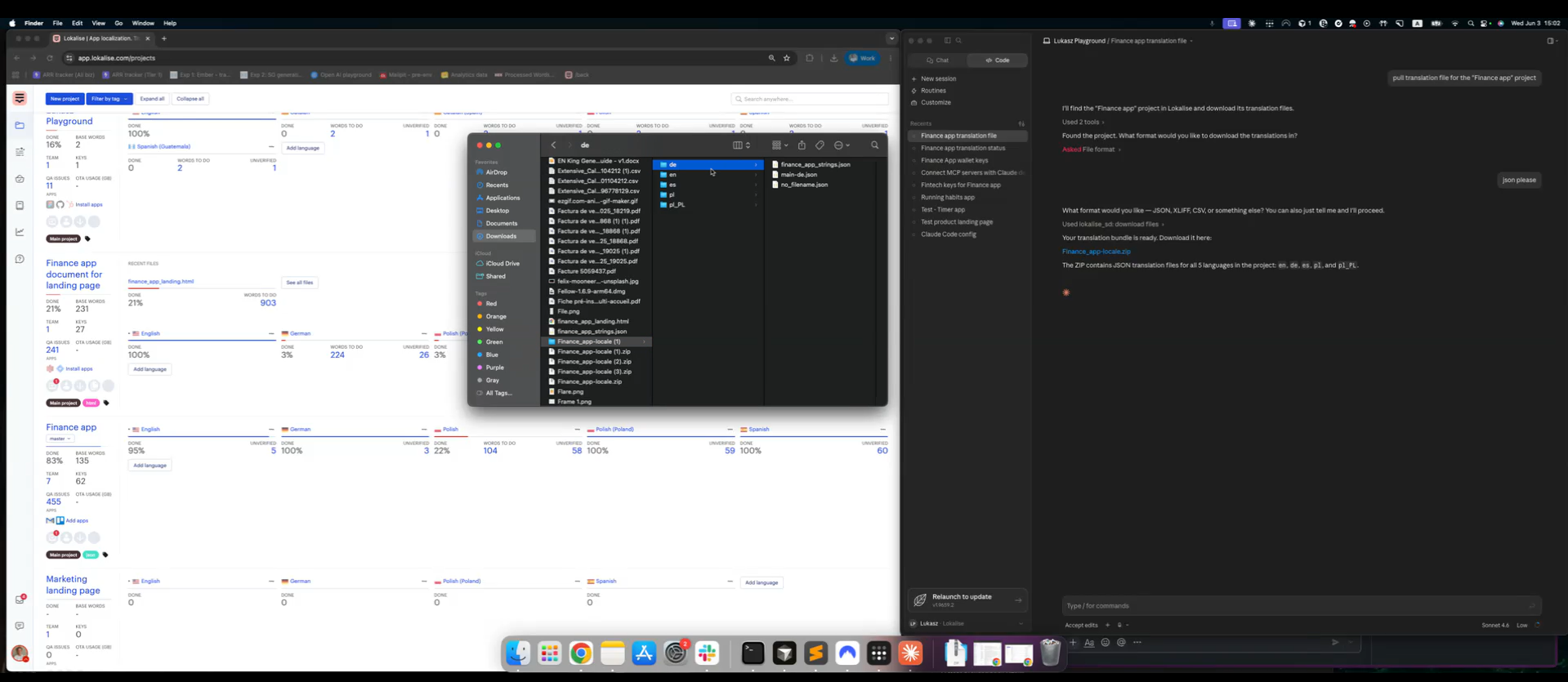1568x682 pixels.
Task: Open Finder action menu dropdown
Action: (842, 145)
